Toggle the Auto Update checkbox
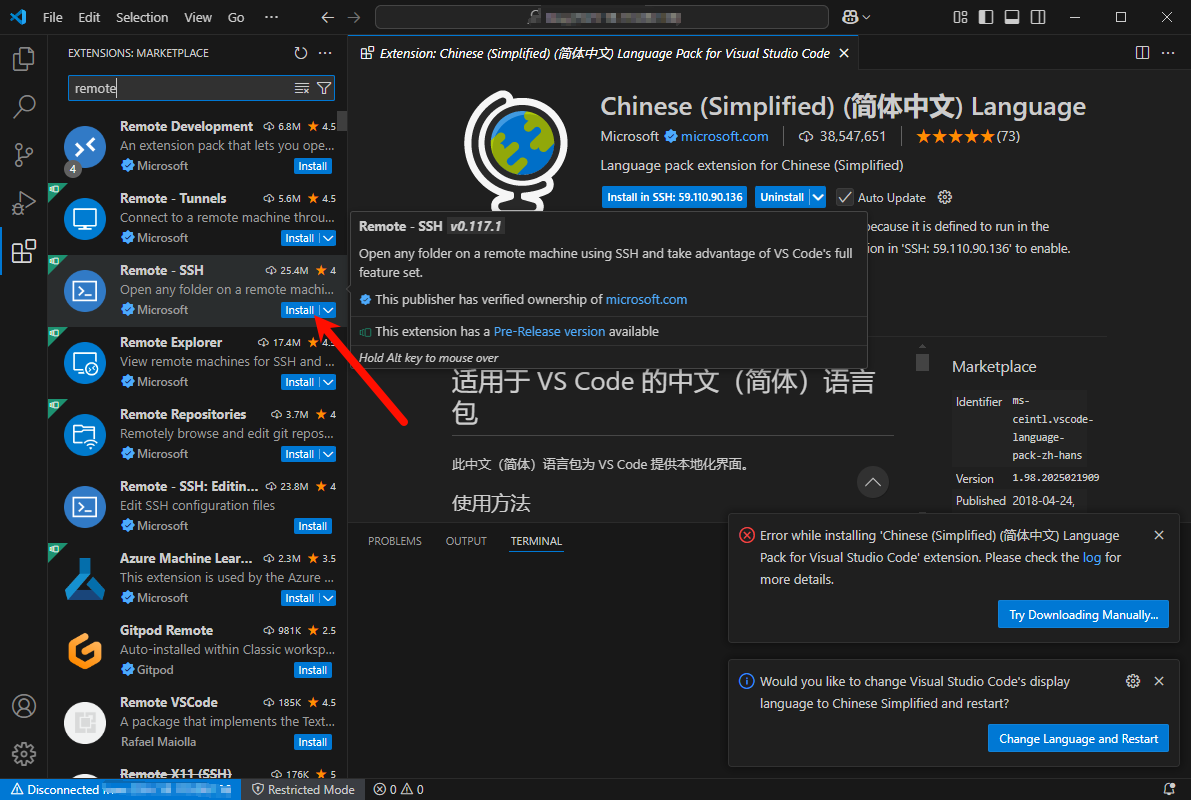Viewport: 1191px width, 800px height. pos(845,197)
